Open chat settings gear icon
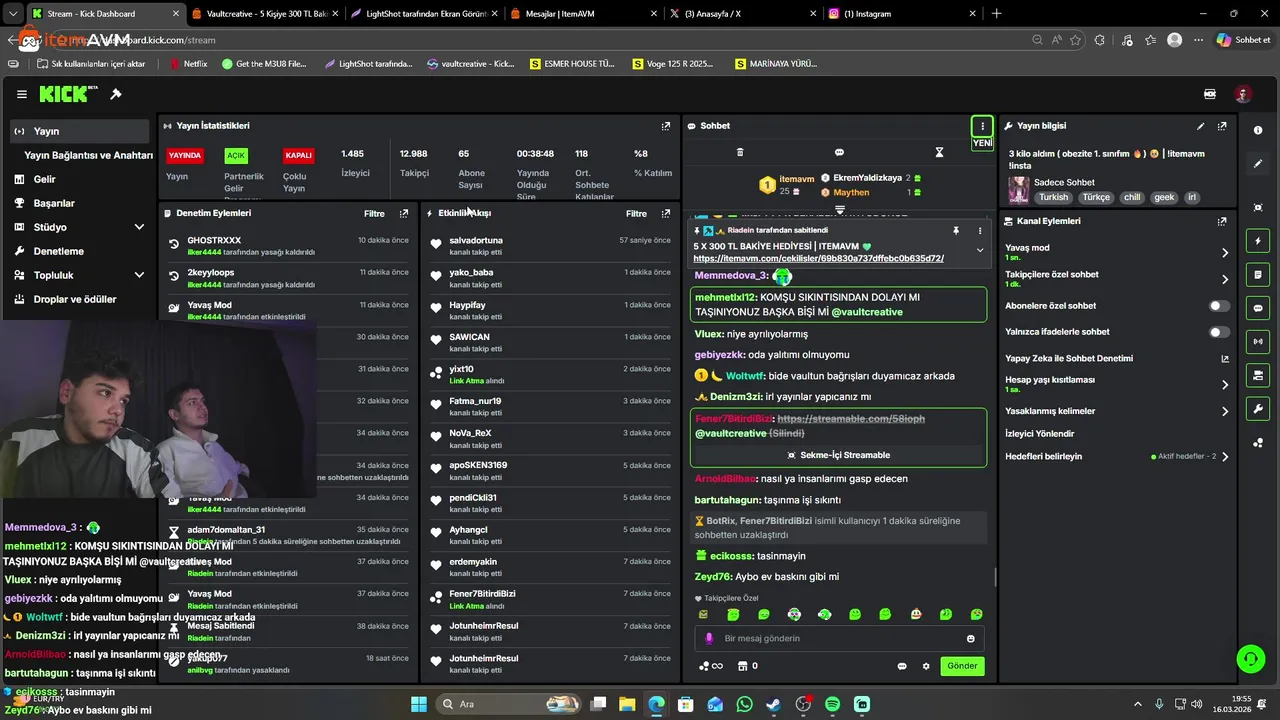This screenshot has height=720, width=1280. [926, 666]
